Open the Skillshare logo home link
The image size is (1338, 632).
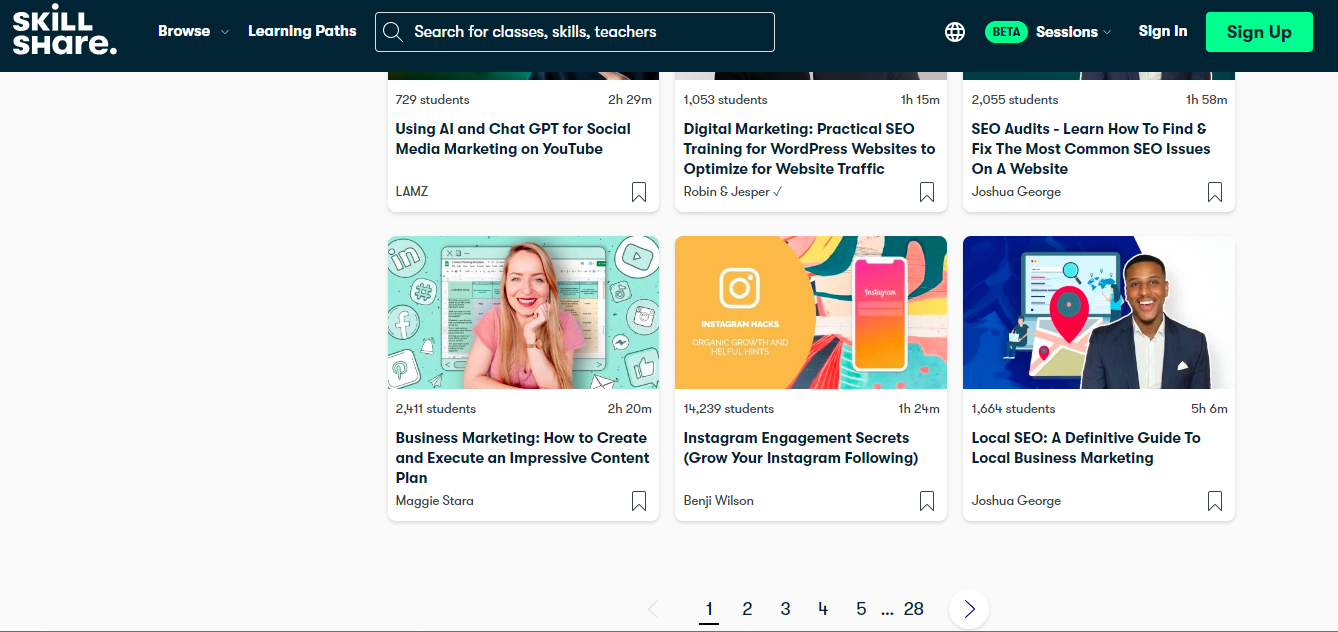tap(65, 31)
